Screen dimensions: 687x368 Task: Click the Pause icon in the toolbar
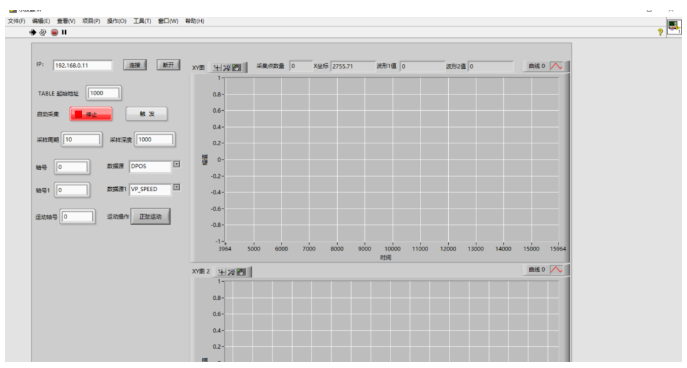click(x=64, y=32)
